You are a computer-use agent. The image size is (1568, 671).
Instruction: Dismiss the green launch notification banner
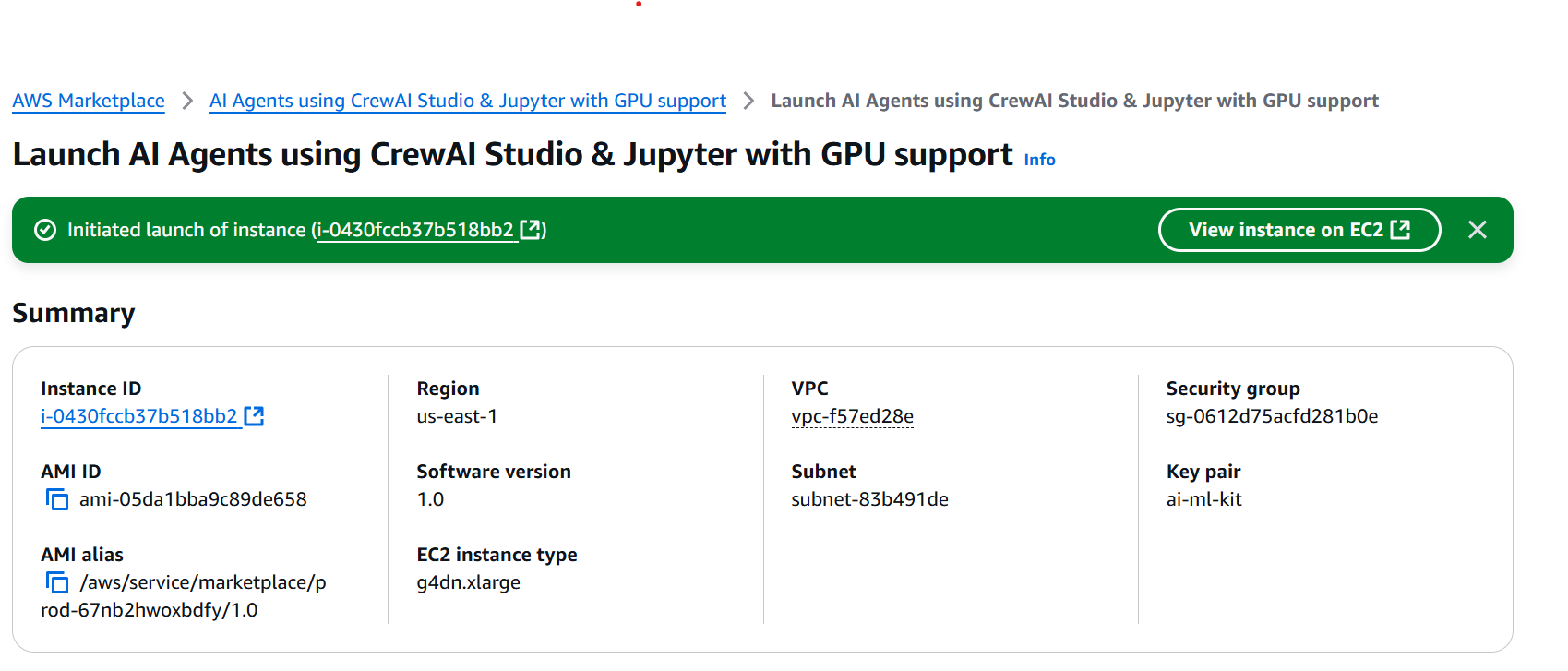[1478, 230]
